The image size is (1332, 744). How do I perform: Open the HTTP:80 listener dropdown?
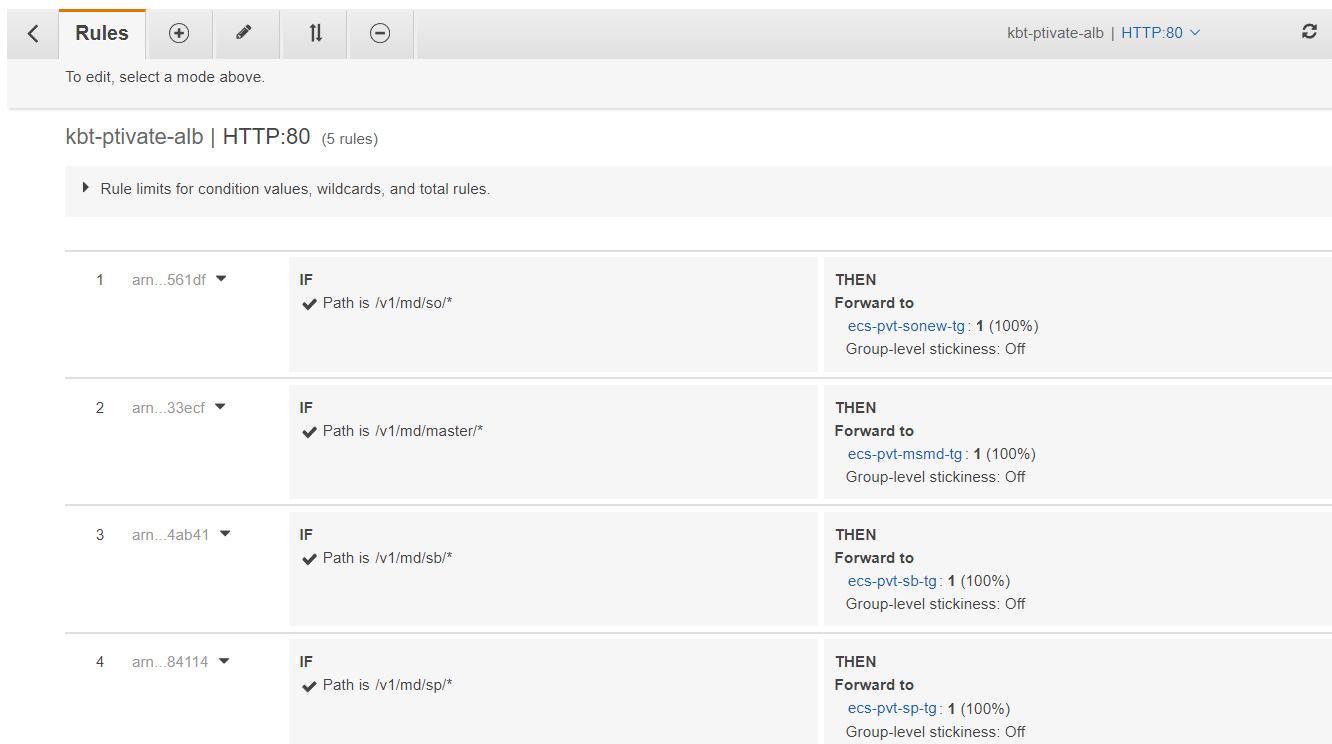(x=1160, y=33)
